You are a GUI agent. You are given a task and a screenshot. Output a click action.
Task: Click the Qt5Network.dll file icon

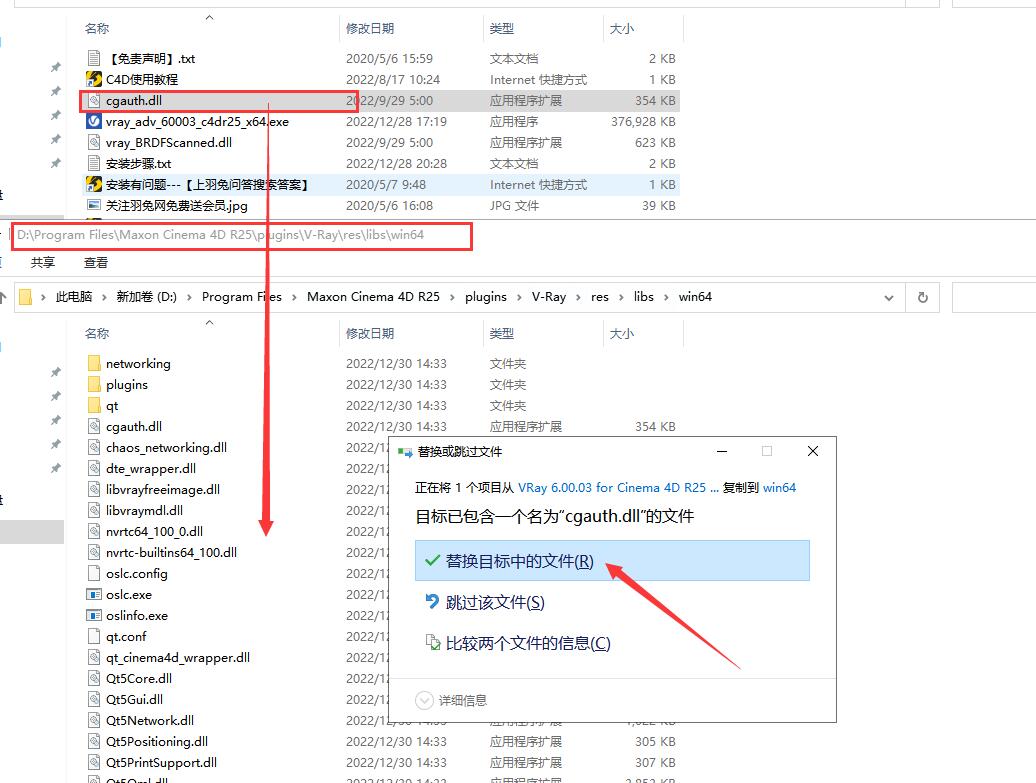tap(94, 720)
